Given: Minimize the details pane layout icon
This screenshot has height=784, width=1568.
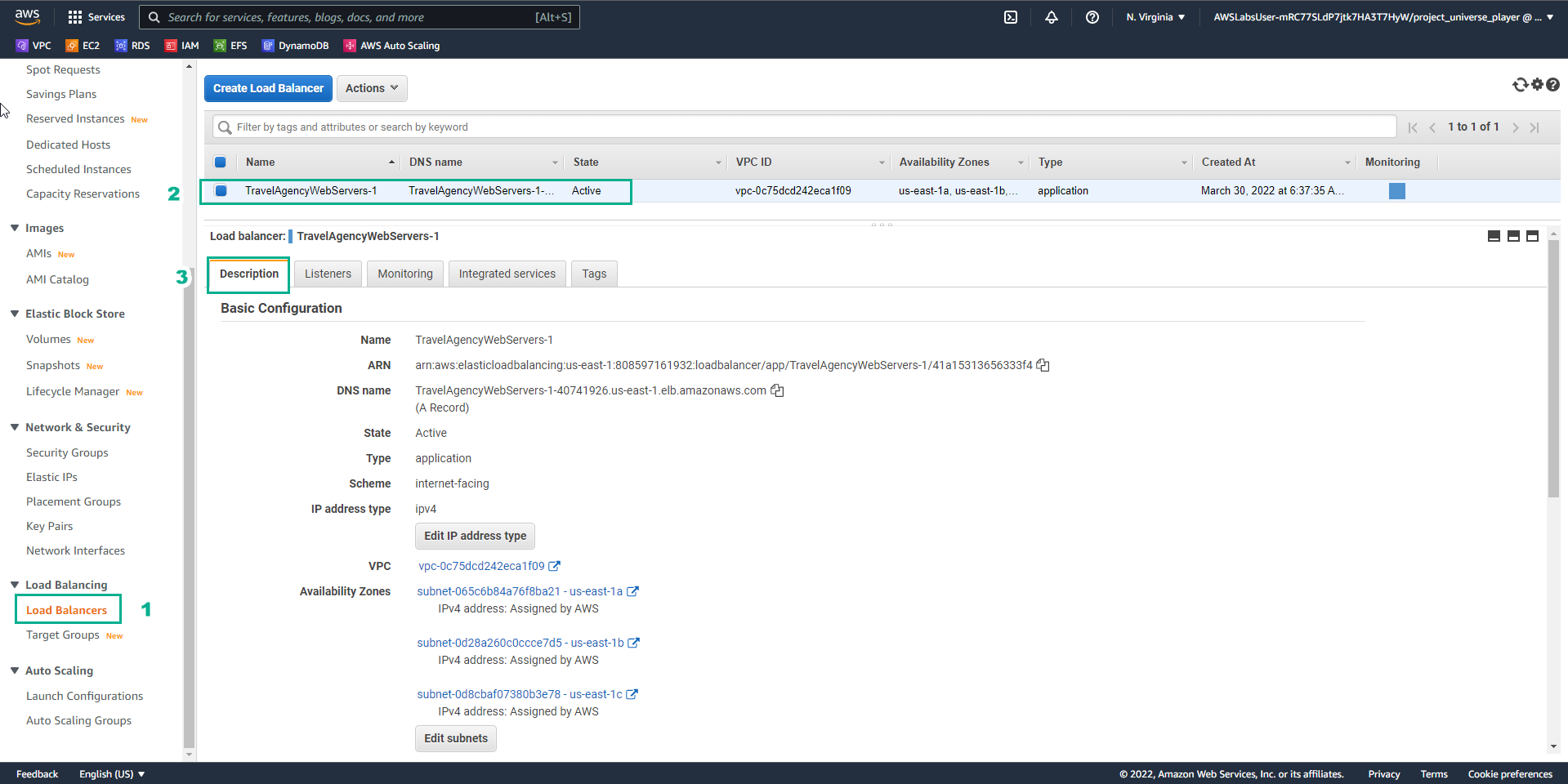Looking at the screenshot, I should 1494,236.
